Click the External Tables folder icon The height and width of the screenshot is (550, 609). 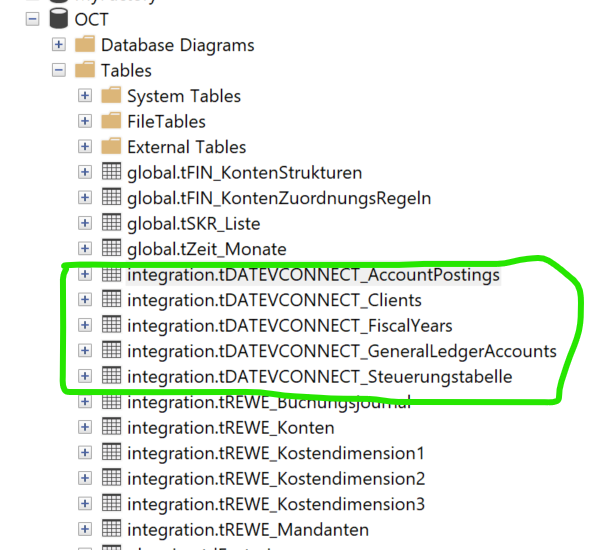coord(111,146)
